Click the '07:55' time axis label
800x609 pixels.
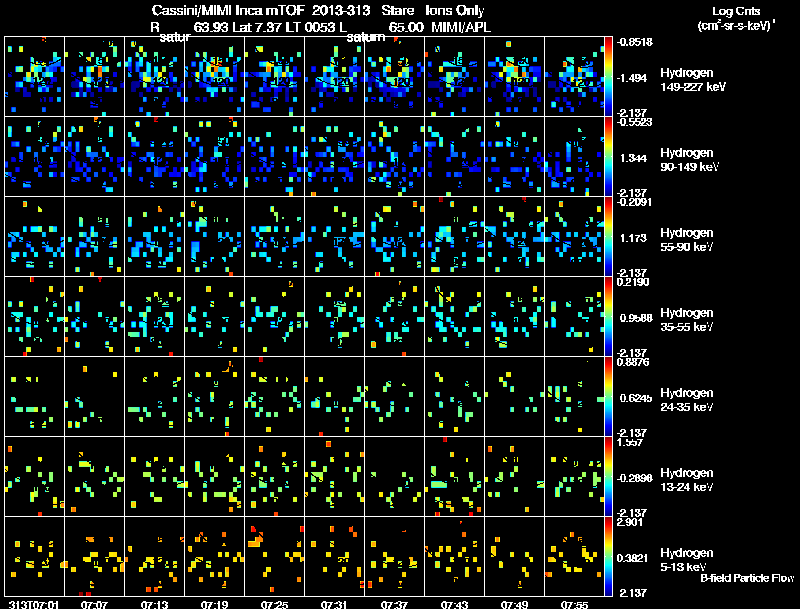click(574, 604)
